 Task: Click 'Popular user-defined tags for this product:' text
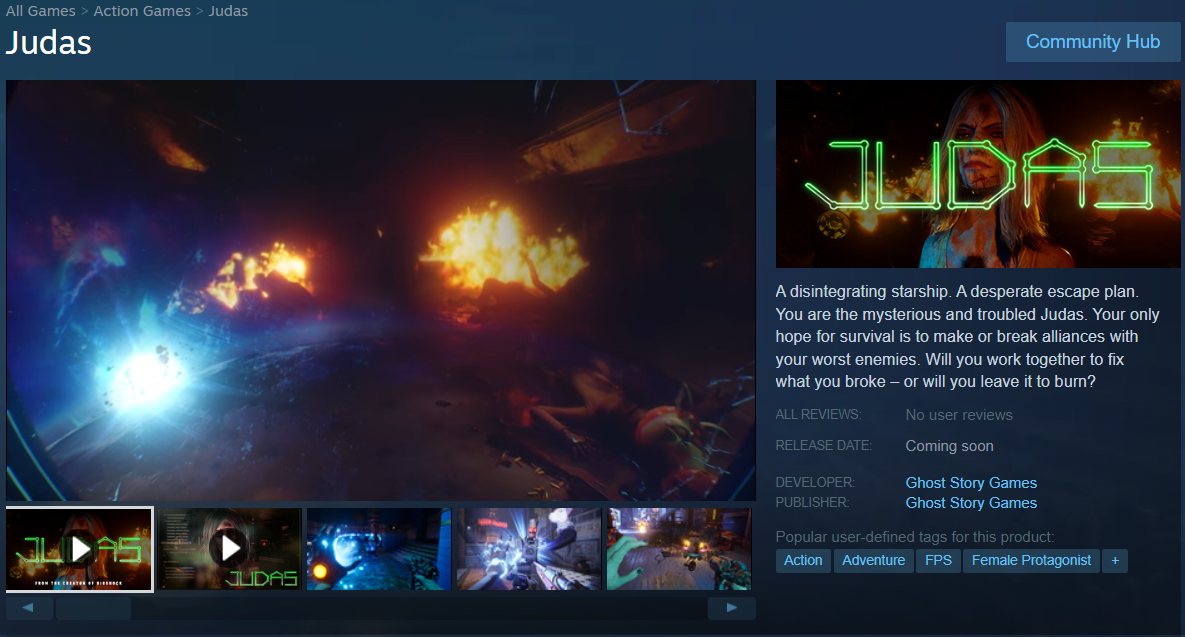coord(914,537)
